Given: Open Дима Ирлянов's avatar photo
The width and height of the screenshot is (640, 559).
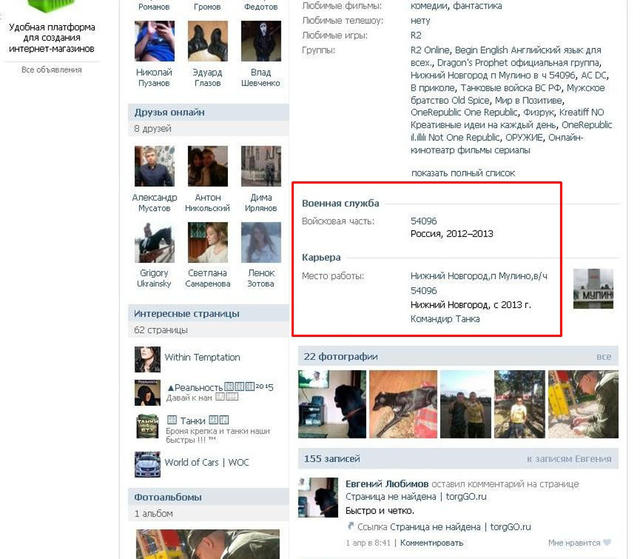Looking at the screenshot, I should coord(261,166).
